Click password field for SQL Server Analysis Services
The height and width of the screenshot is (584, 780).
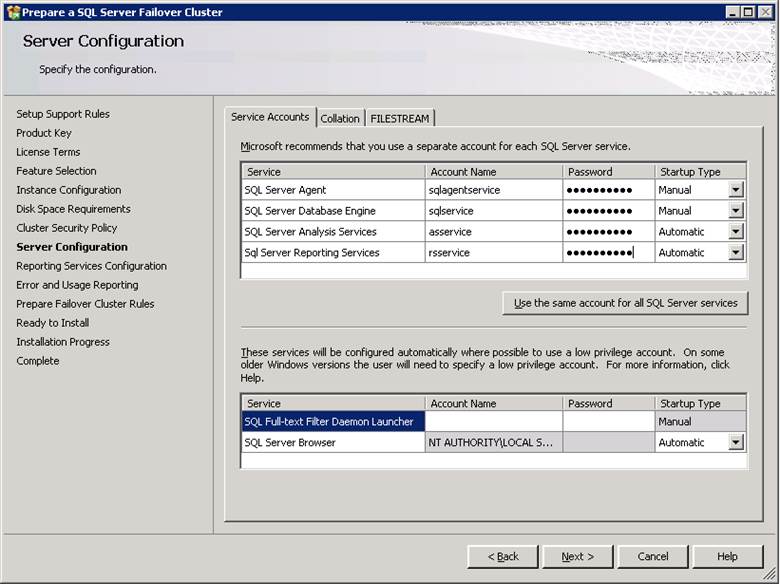coord(609,231)
